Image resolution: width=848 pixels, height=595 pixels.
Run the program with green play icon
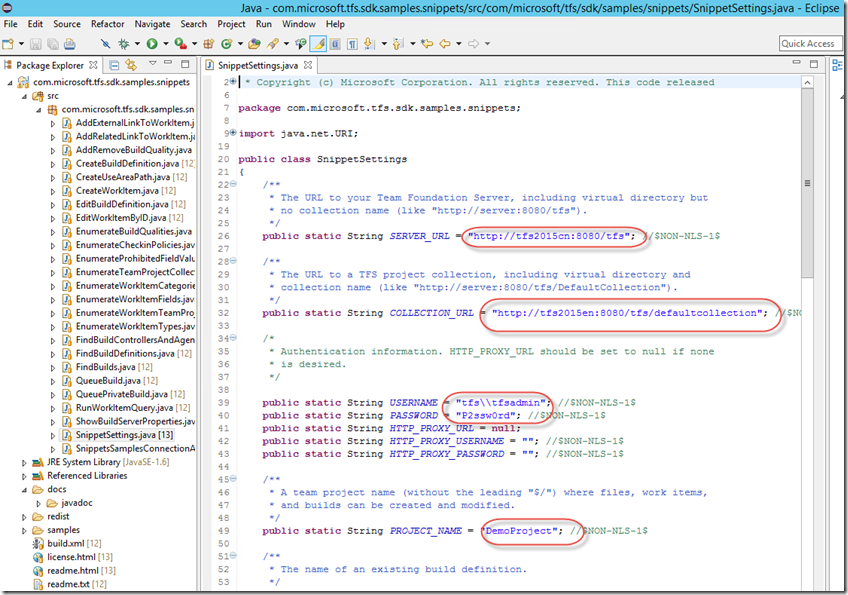[152, 44]
